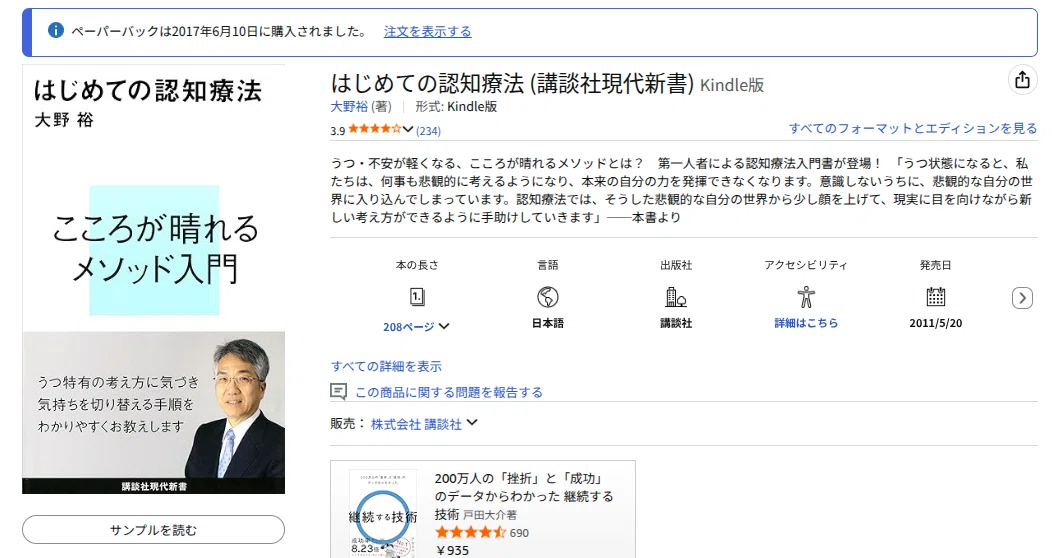Image resolution: width=1052 pixels, height=558 pixels.
Task: Click the 690 ratings count on recommended book
Action: 519,533
